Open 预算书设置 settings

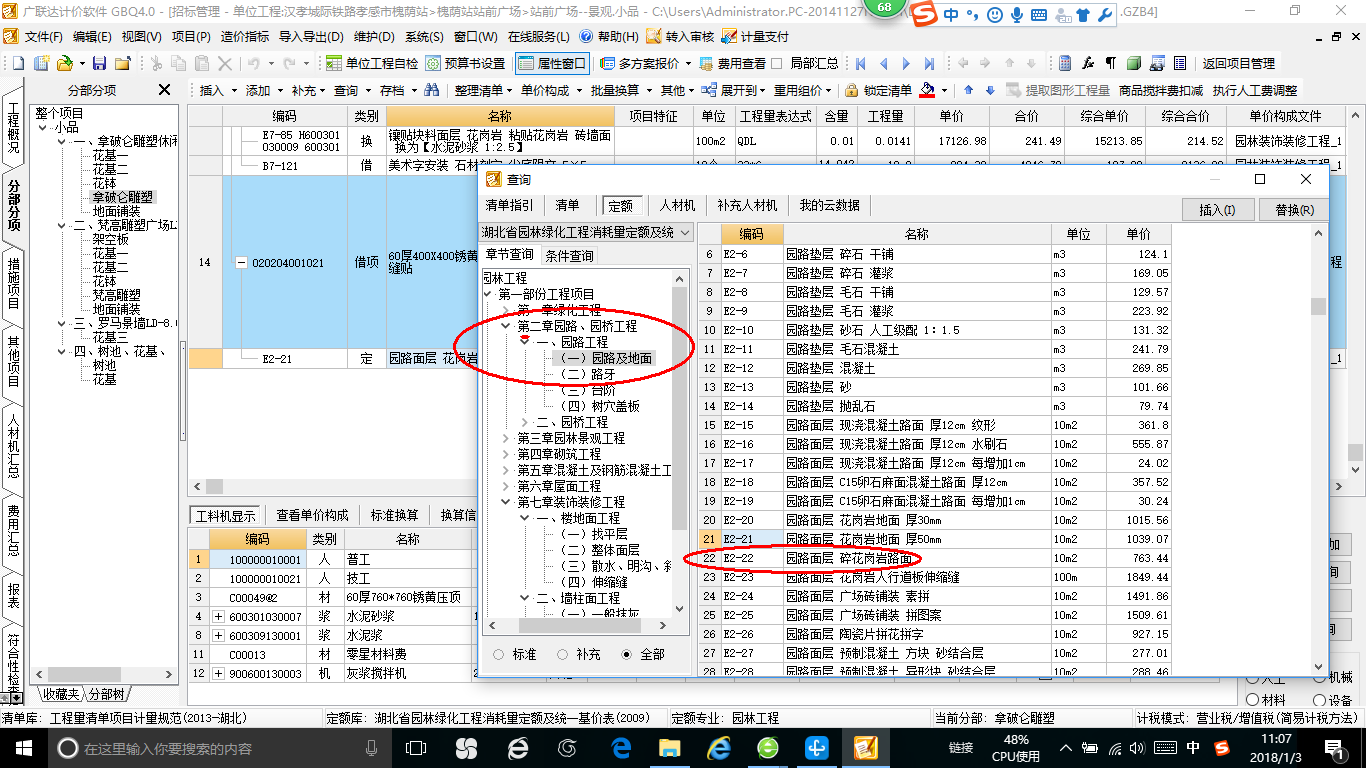(465, 63)
